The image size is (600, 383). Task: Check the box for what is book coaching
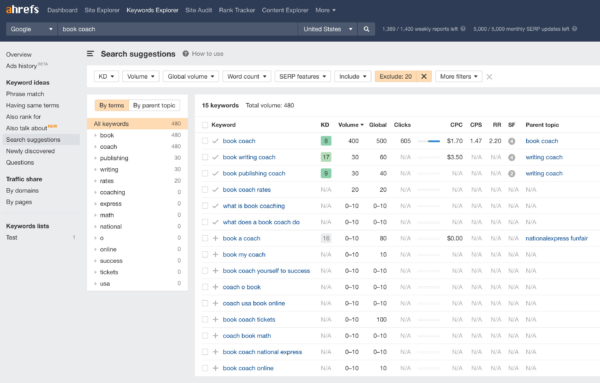coord(205,206)
